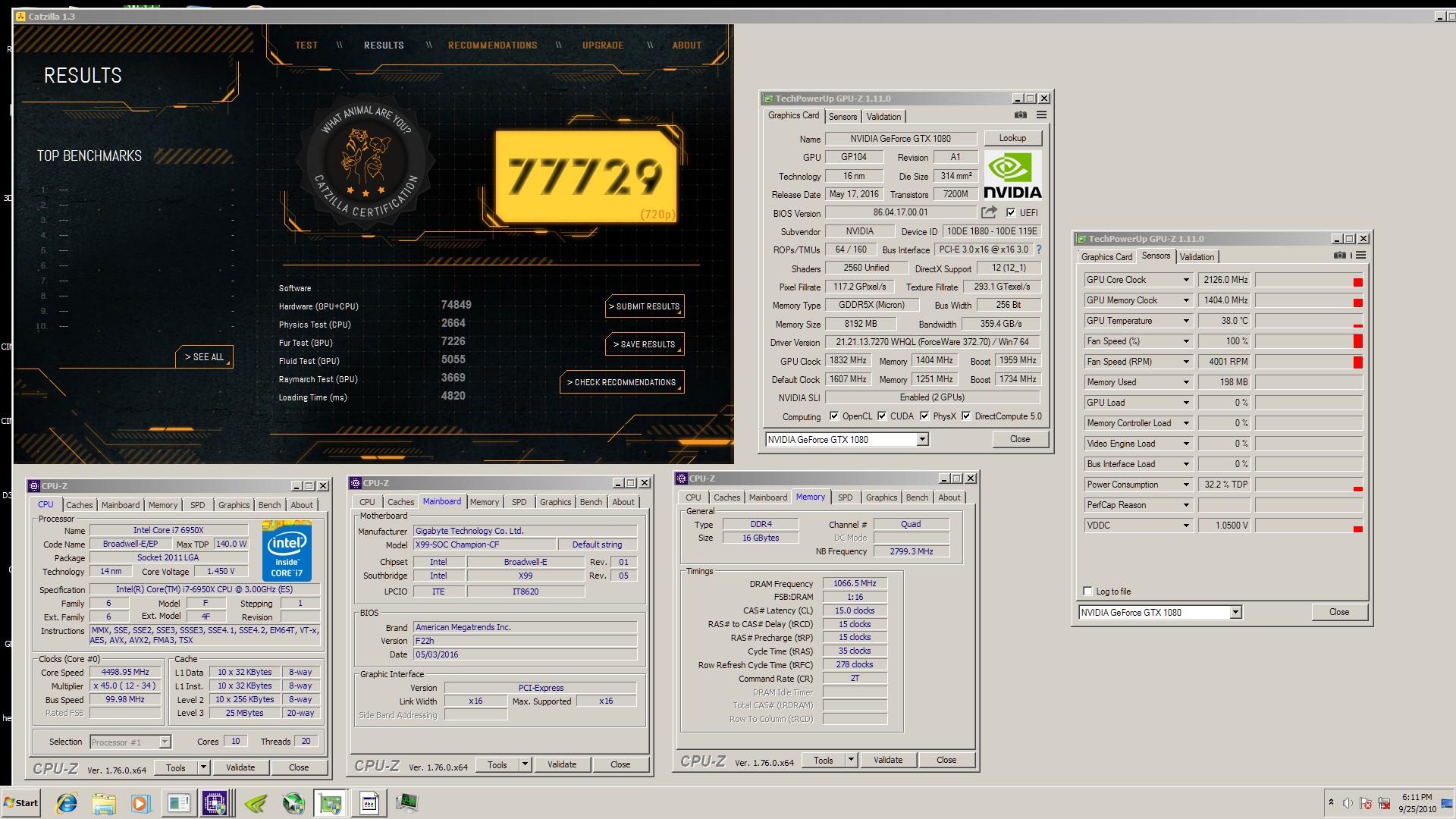The image size is (1456, 819).
Task: Open hamburger menu in GPU-Z Sensors window
Action: [x=1361, y=256]
